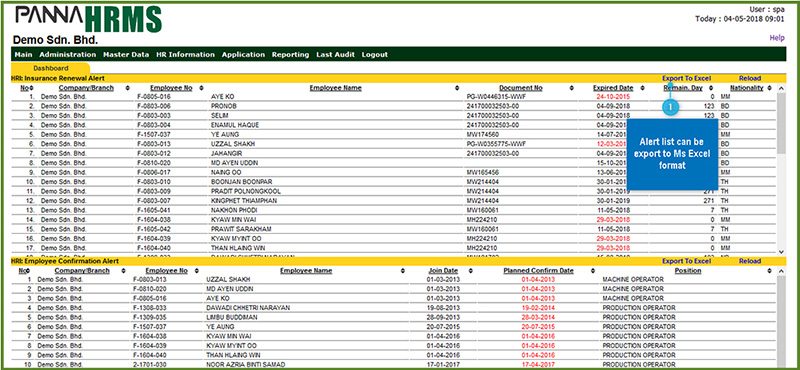Sort Insurance Renewal table by No column icon
Screen dimensions: 800x370
pos(32,88)
